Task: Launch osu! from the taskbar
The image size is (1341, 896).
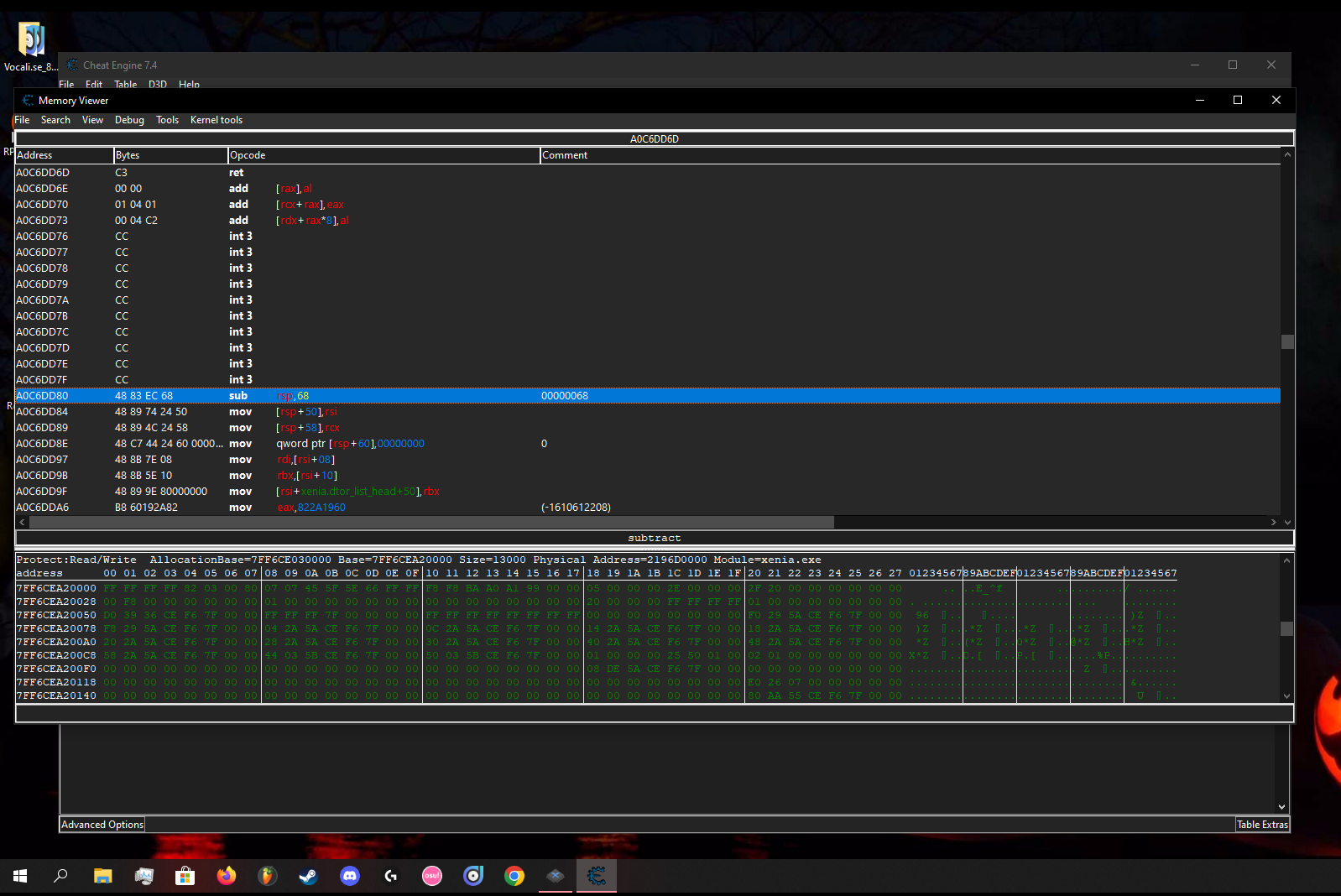Action: click(x=431, y=876)
